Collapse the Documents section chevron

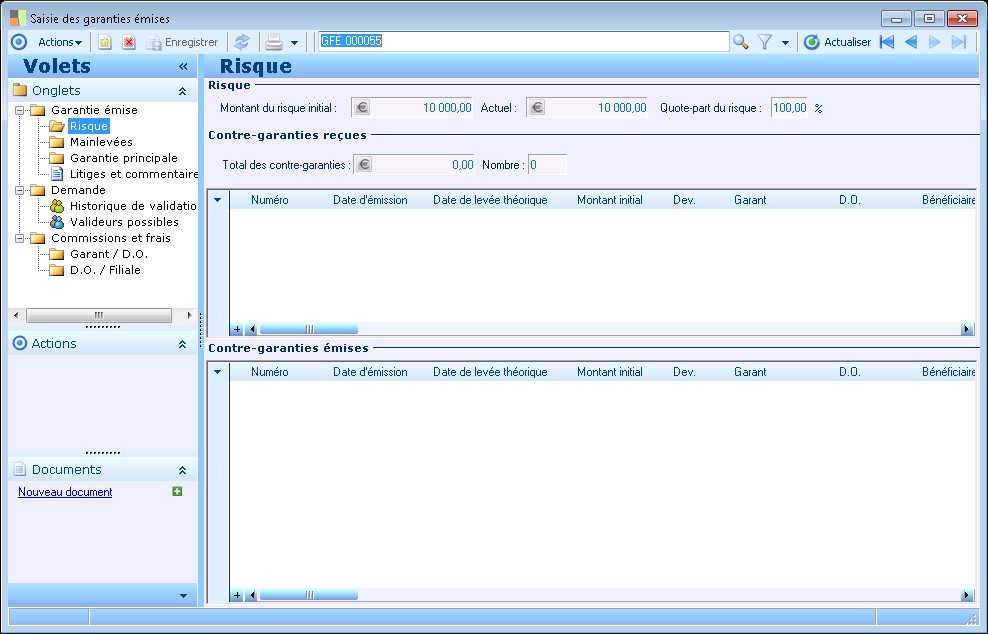pyautogui.click(x=182, y=470)
